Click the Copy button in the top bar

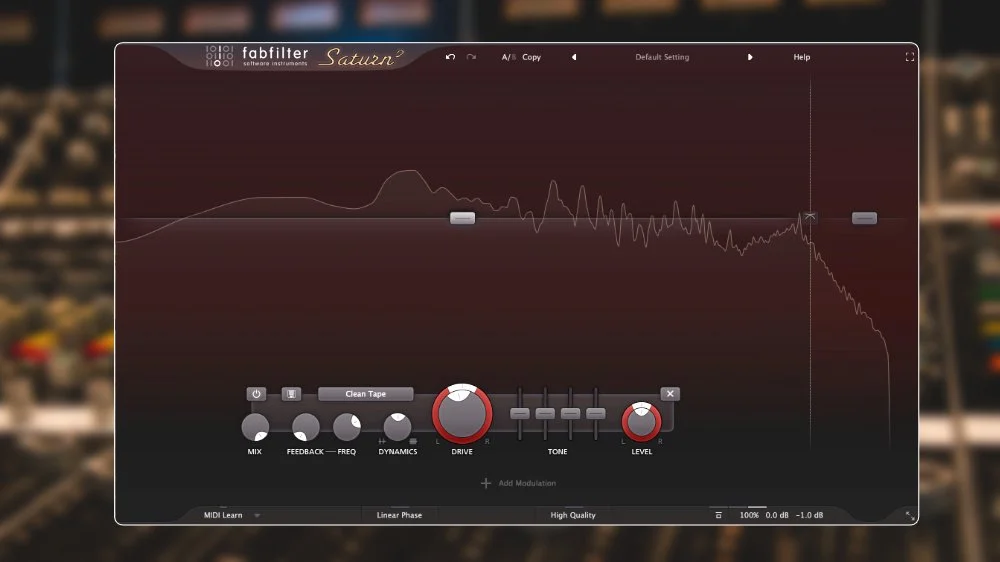(531, 57)
